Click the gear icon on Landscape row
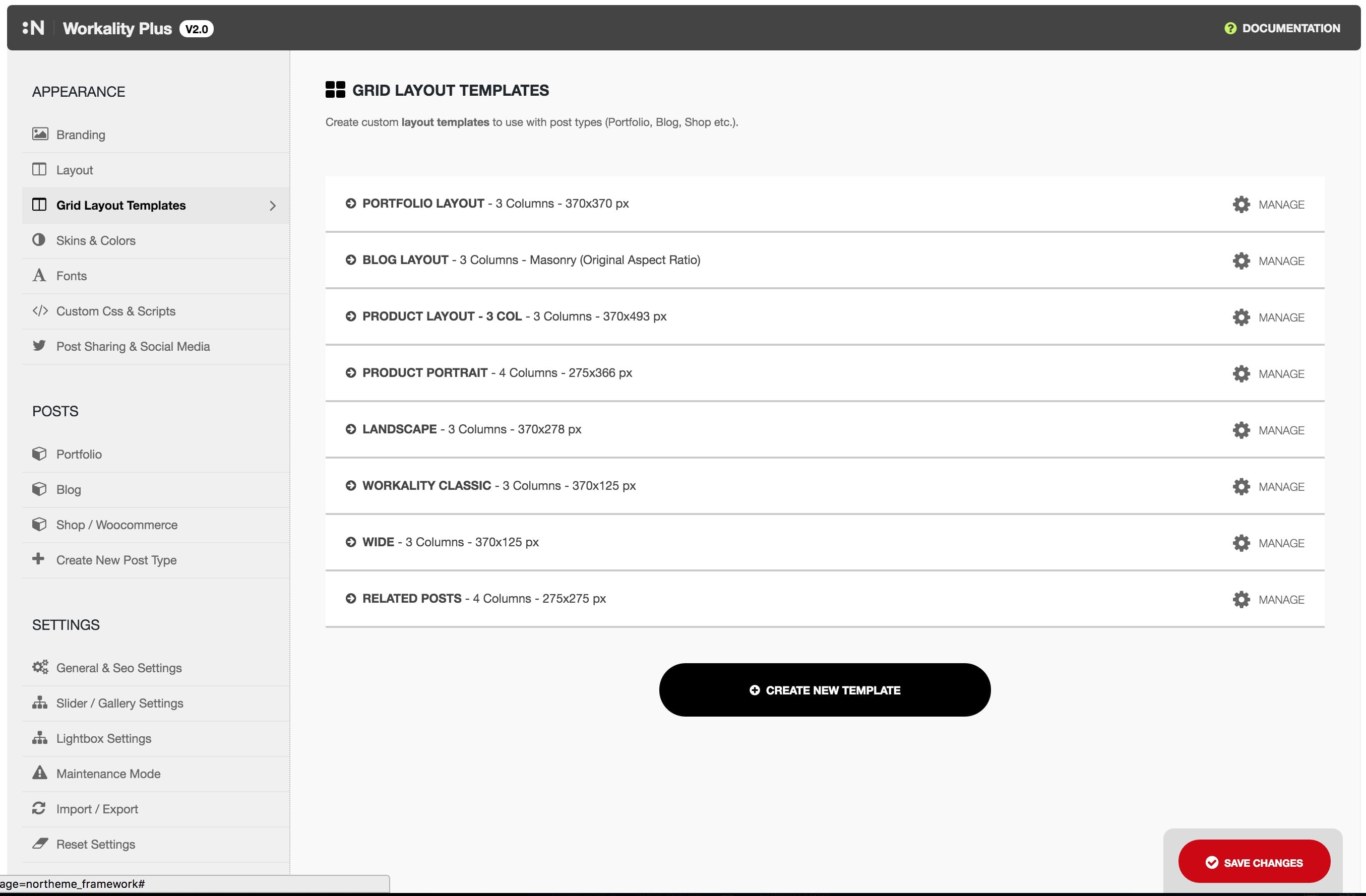Screen dimensions: 1366x896 (x=1241, y=430)
